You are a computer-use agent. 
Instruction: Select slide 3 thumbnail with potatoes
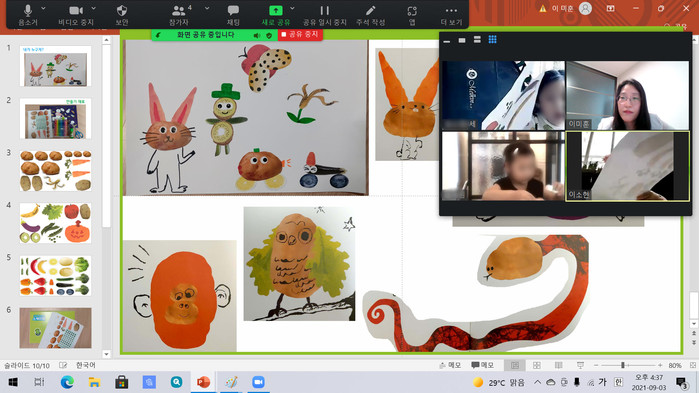(x=55, y=171)
